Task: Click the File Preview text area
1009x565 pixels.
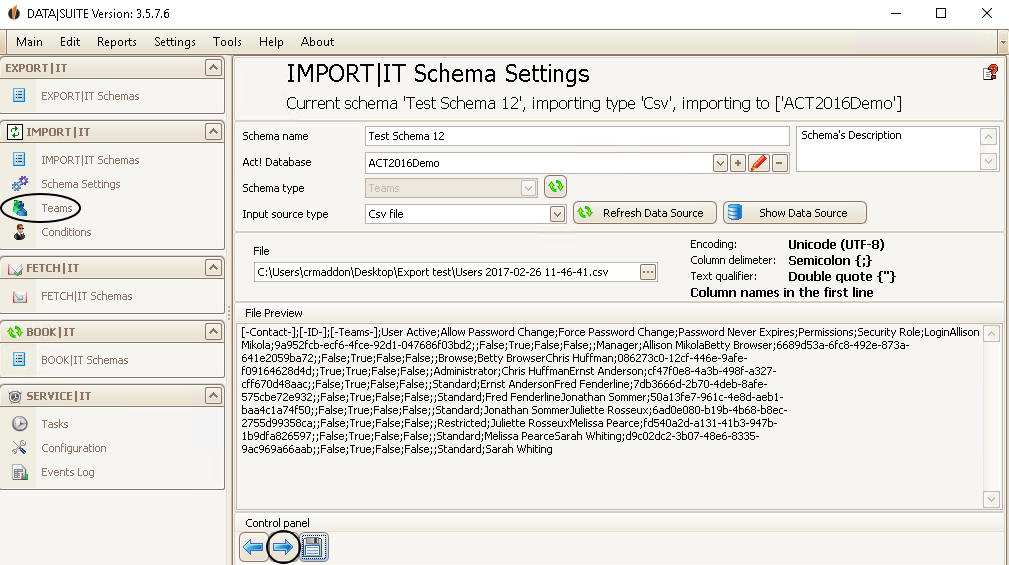Action: click(610, 416)
